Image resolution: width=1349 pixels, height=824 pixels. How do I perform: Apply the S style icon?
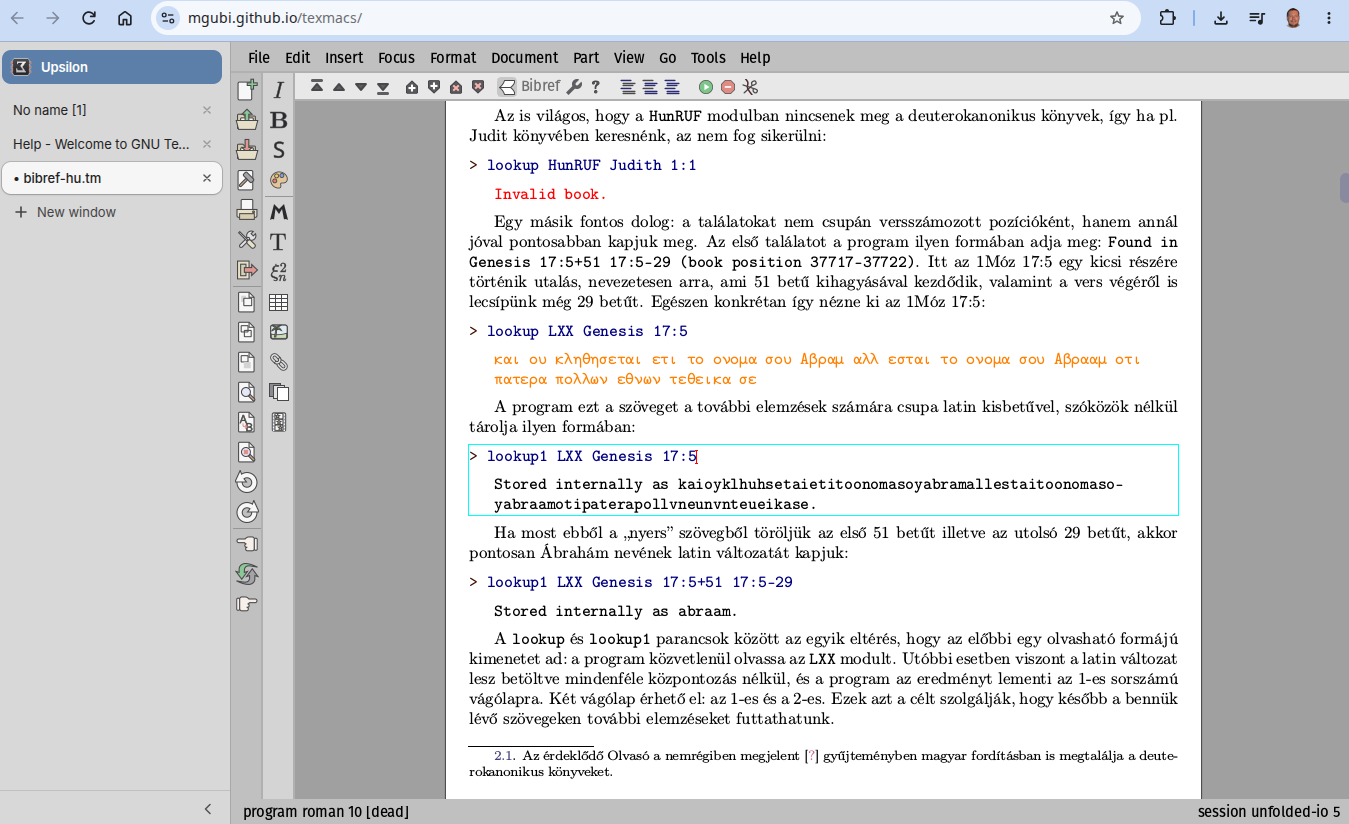click(x=279, y=150)
